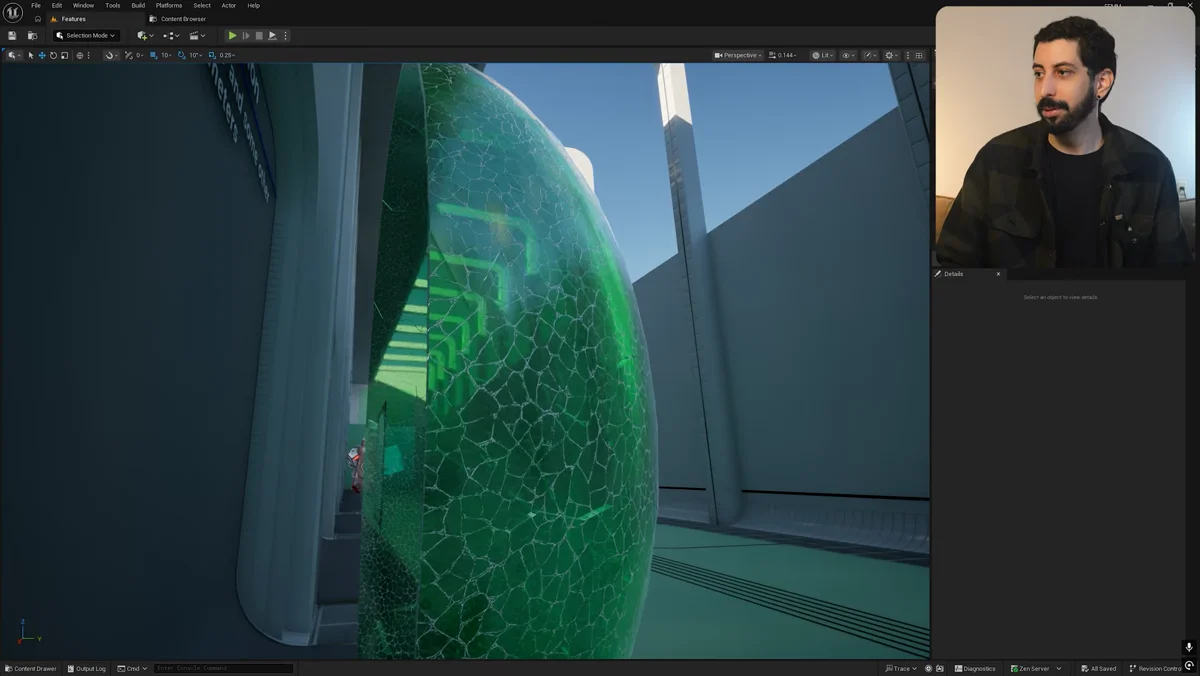1200x676 pixels.
Task: Open the Select menu
Action: [x=202, y=5]
